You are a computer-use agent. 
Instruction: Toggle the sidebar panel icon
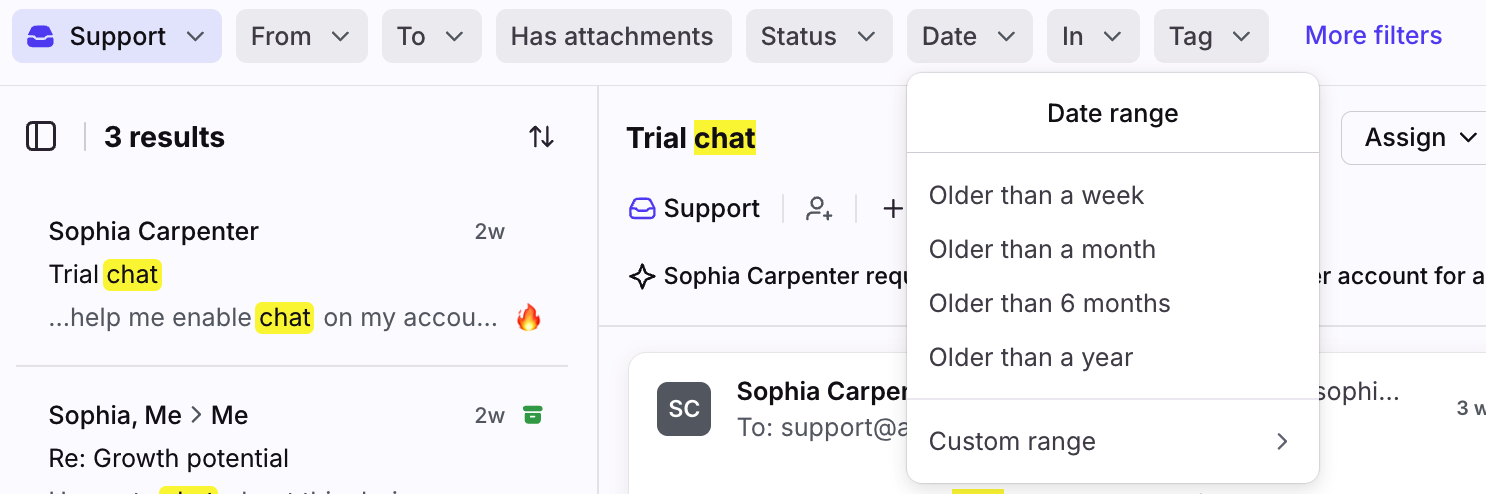coord(41,136)
